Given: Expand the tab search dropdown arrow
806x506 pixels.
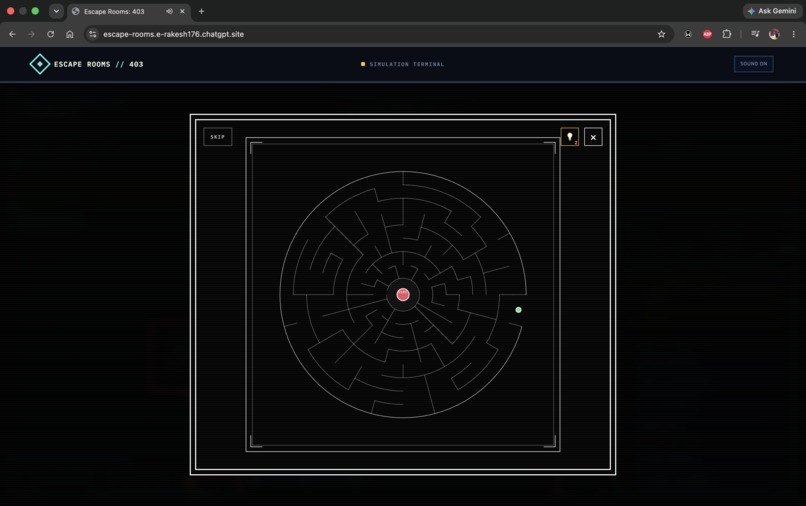Looking at the screenshot, I should click(56, 11).
